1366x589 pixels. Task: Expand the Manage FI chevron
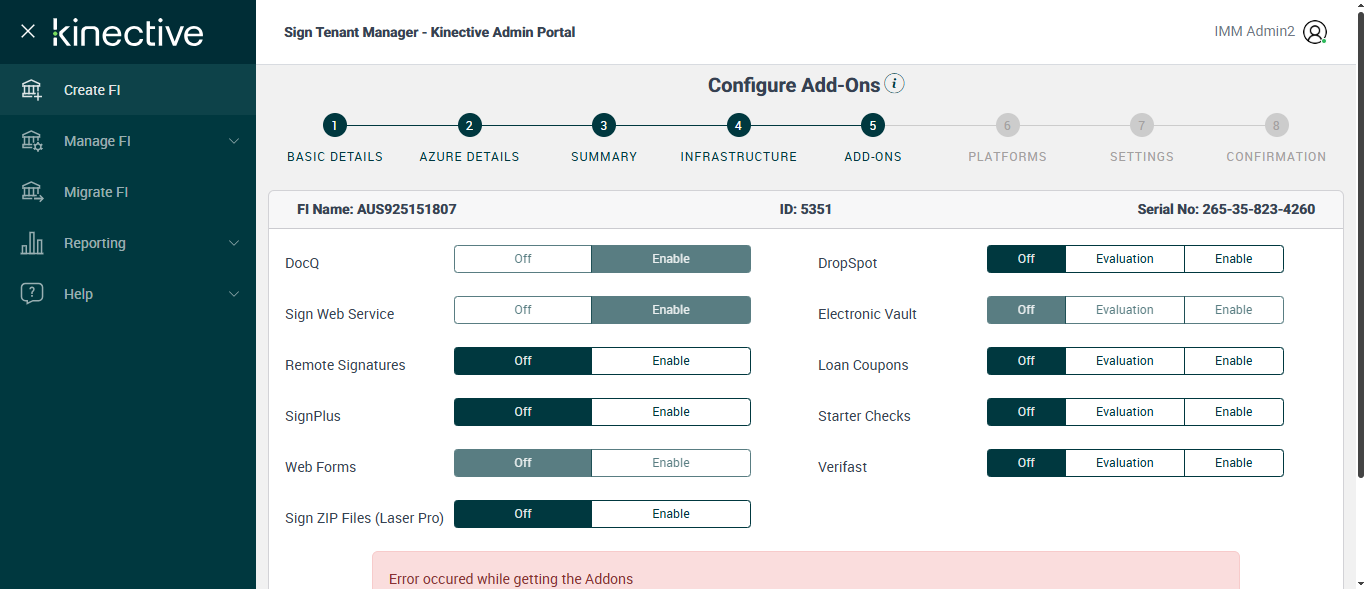[234, 141]
